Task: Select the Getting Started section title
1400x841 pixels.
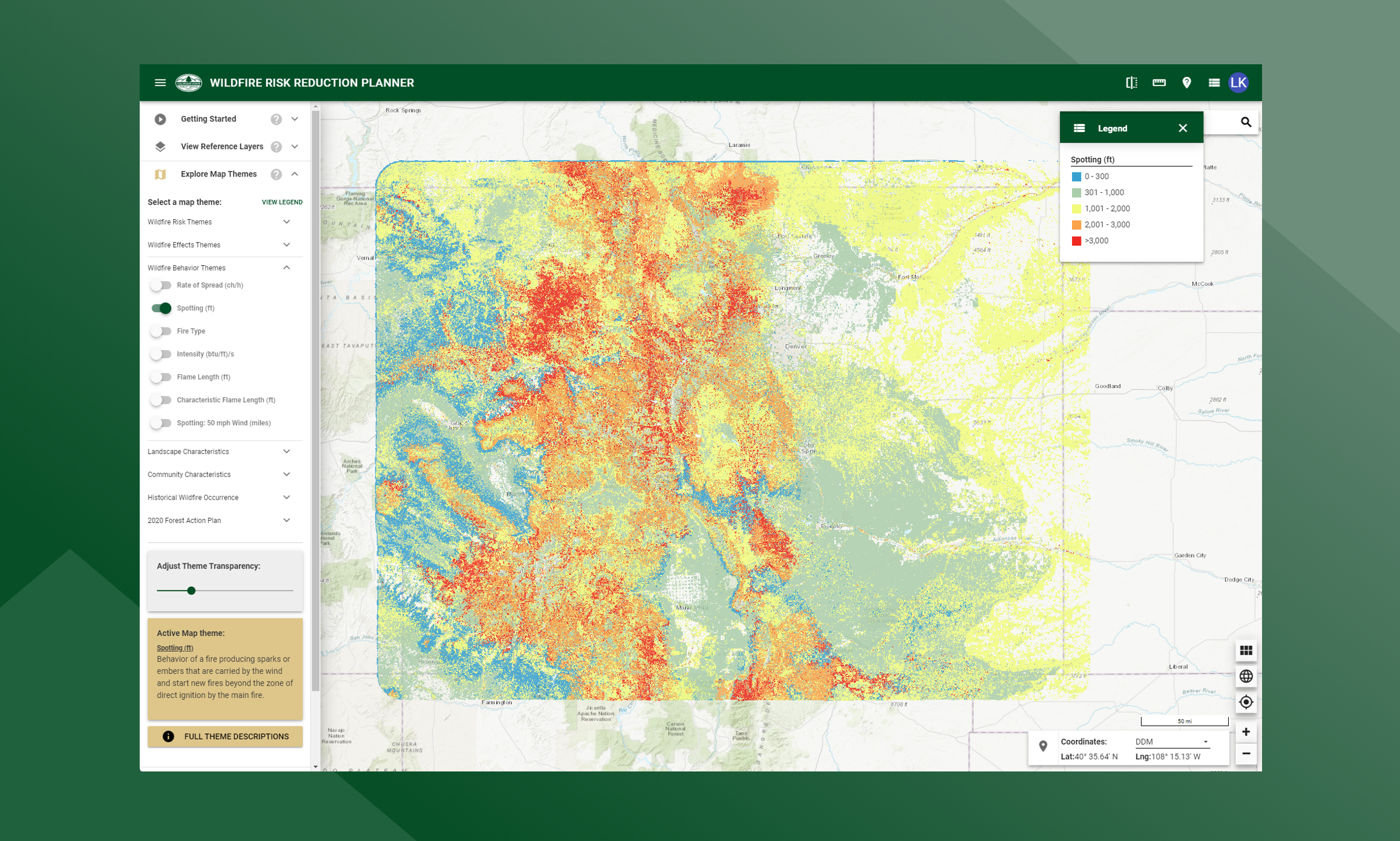Action: (209, 119)
